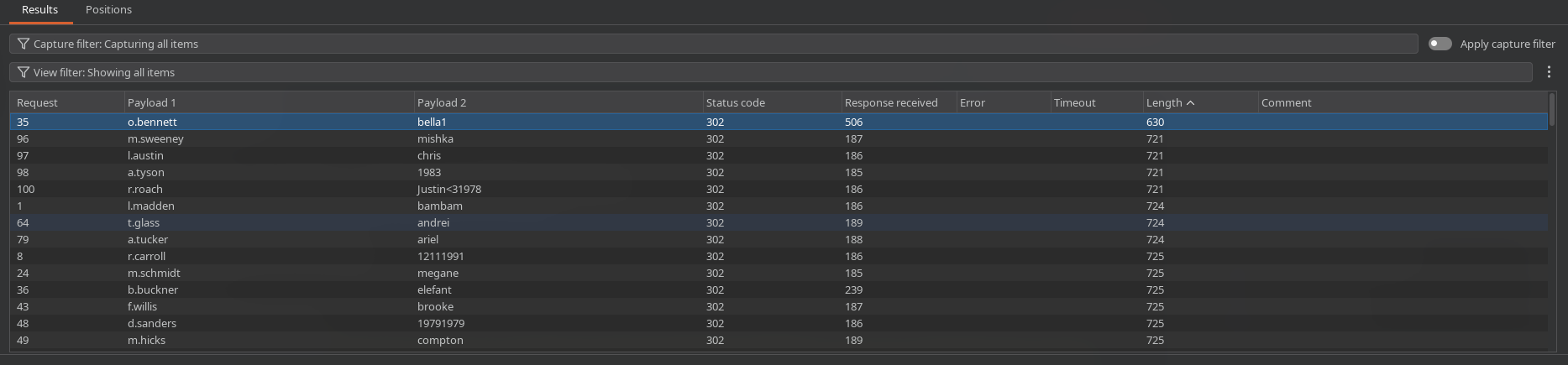The height and width of the screenshot is (365, 1568).
Task: Click the chris payload cell
Action: 559,155
